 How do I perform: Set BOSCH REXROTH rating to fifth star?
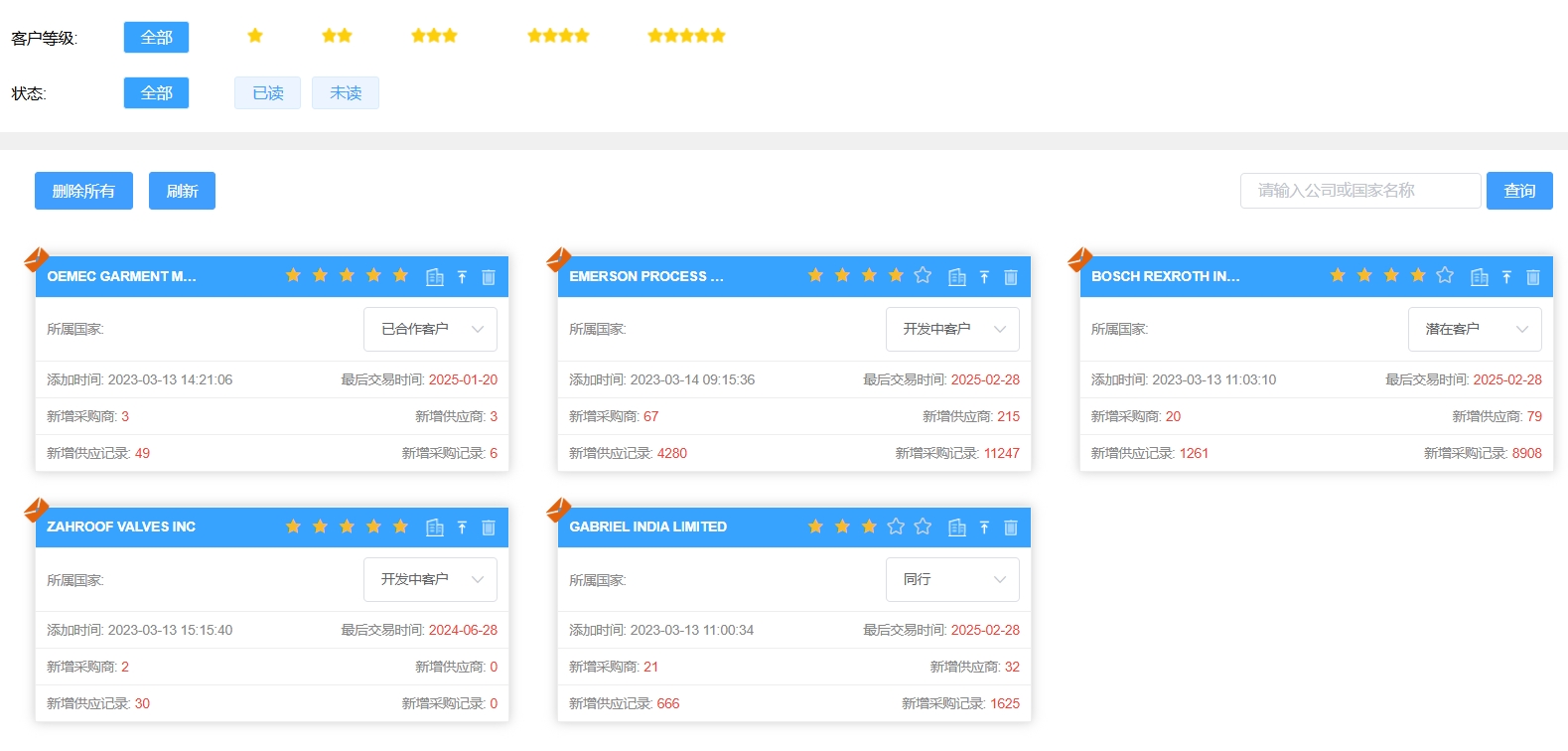click(x=1445, y=275)
